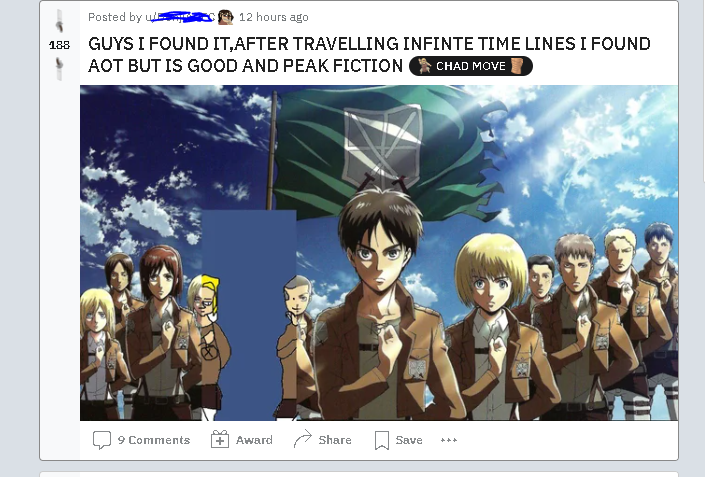Click the poster's avatar icon
Viewport: 705px width, 477px height.
[x=226, y=17]
